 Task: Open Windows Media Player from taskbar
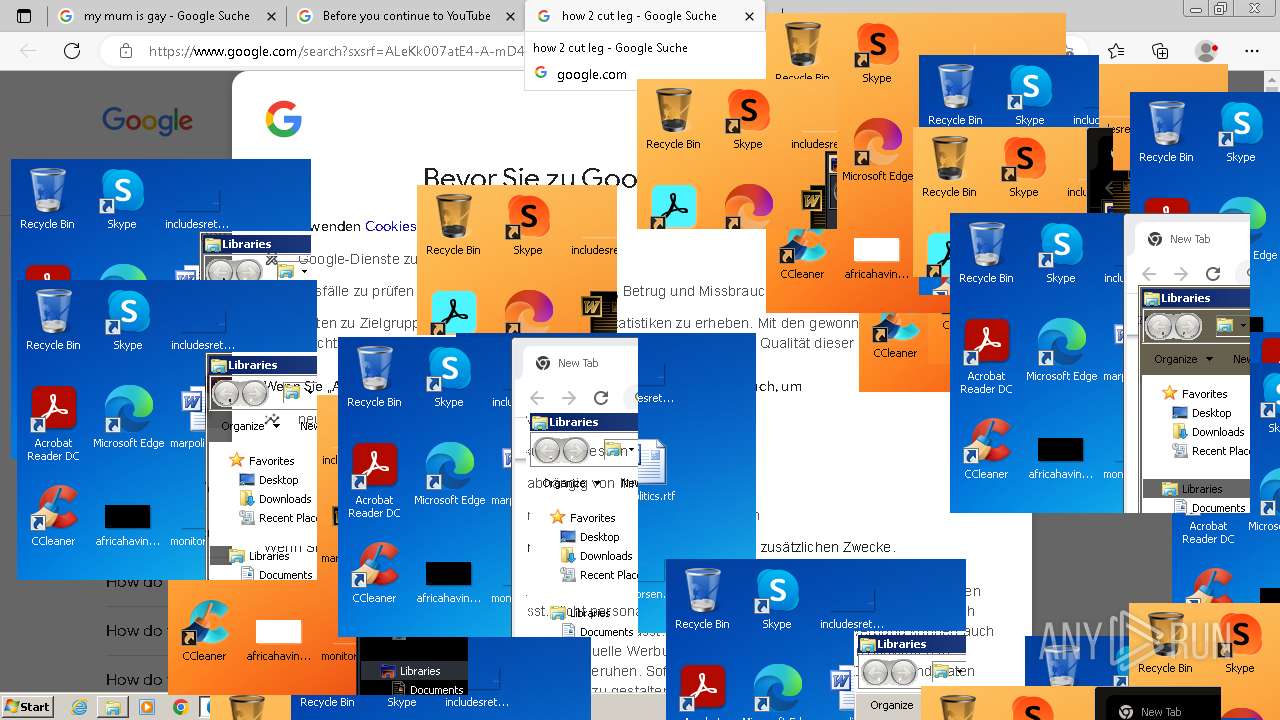147,707
